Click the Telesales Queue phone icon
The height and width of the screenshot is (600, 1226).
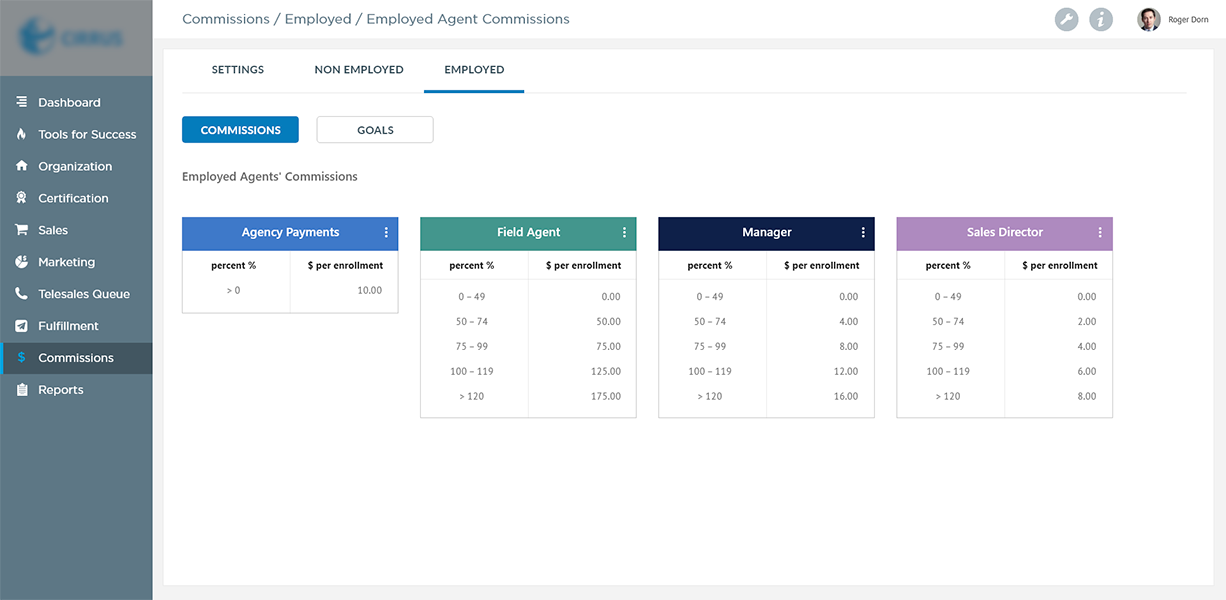pyautogui.click(x=21, y=294)
